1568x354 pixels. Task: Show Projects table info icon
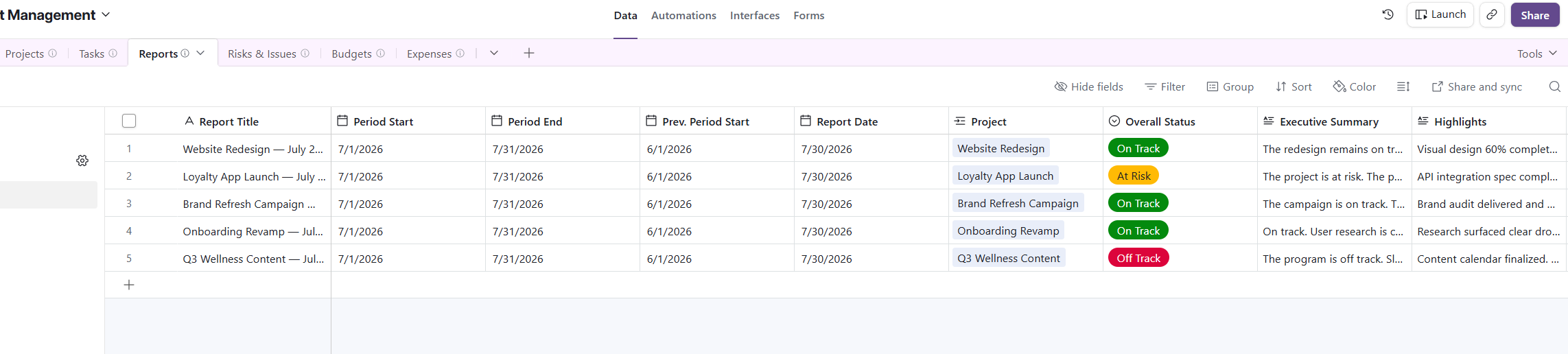pyautogui.click(x=53, y=53)
